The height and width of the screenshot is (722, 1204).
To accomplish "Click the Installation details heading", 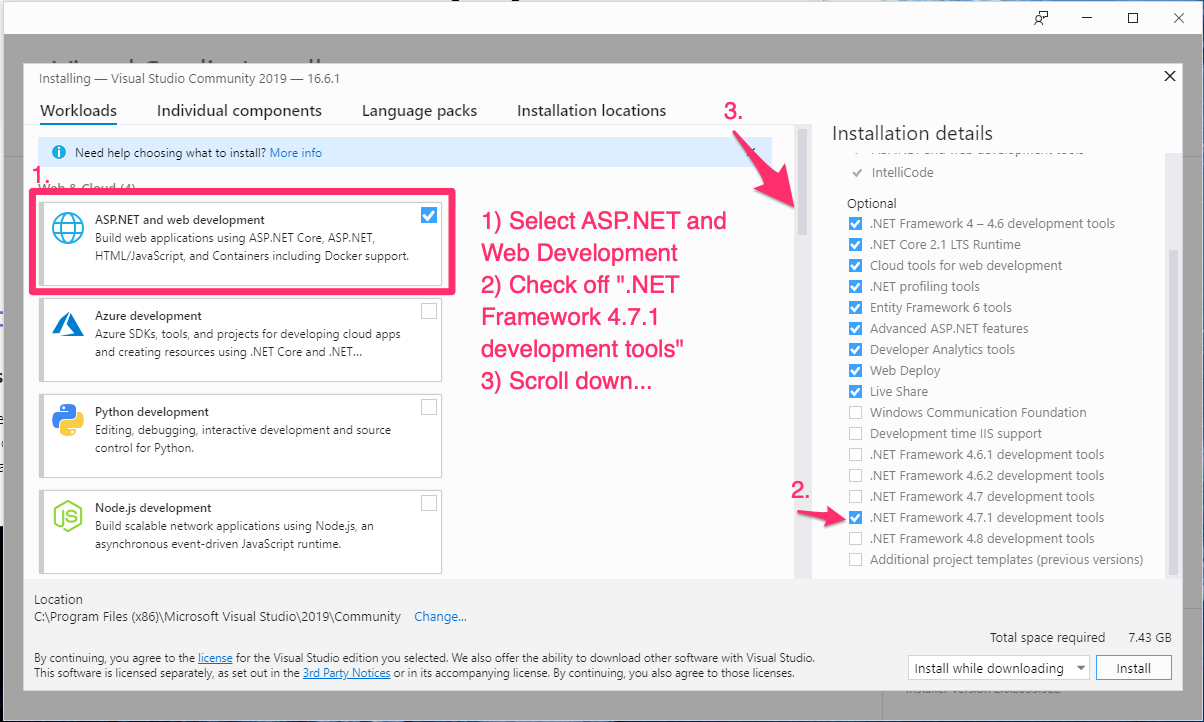I will tap(912, 133).
